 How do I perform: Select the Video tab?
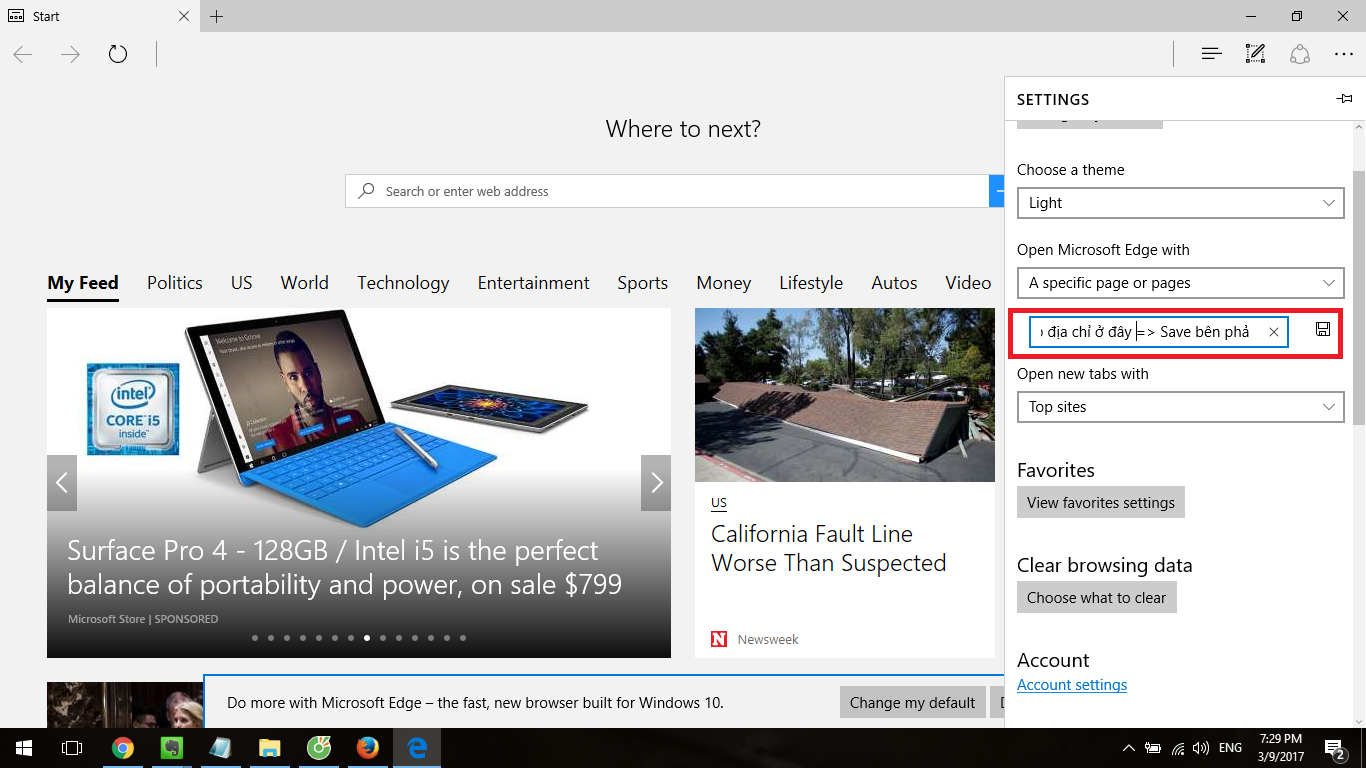pos(968,283)
